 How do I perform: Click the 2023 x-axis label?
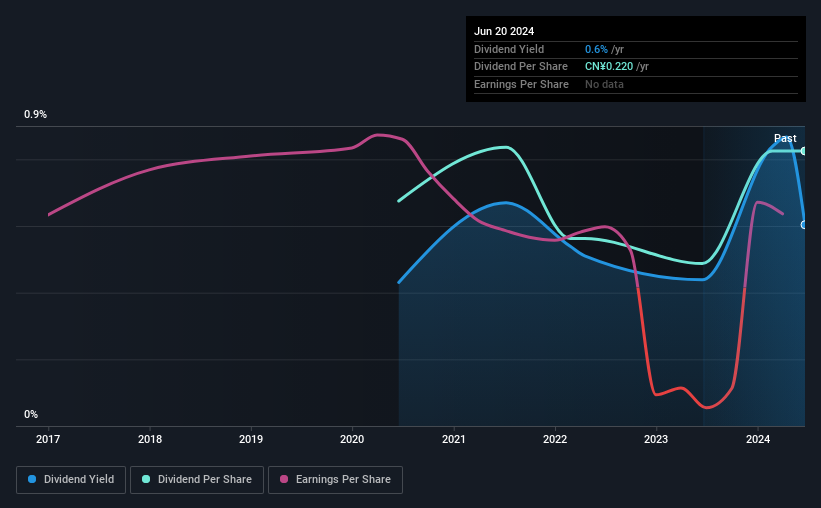(x=656, y=439)
